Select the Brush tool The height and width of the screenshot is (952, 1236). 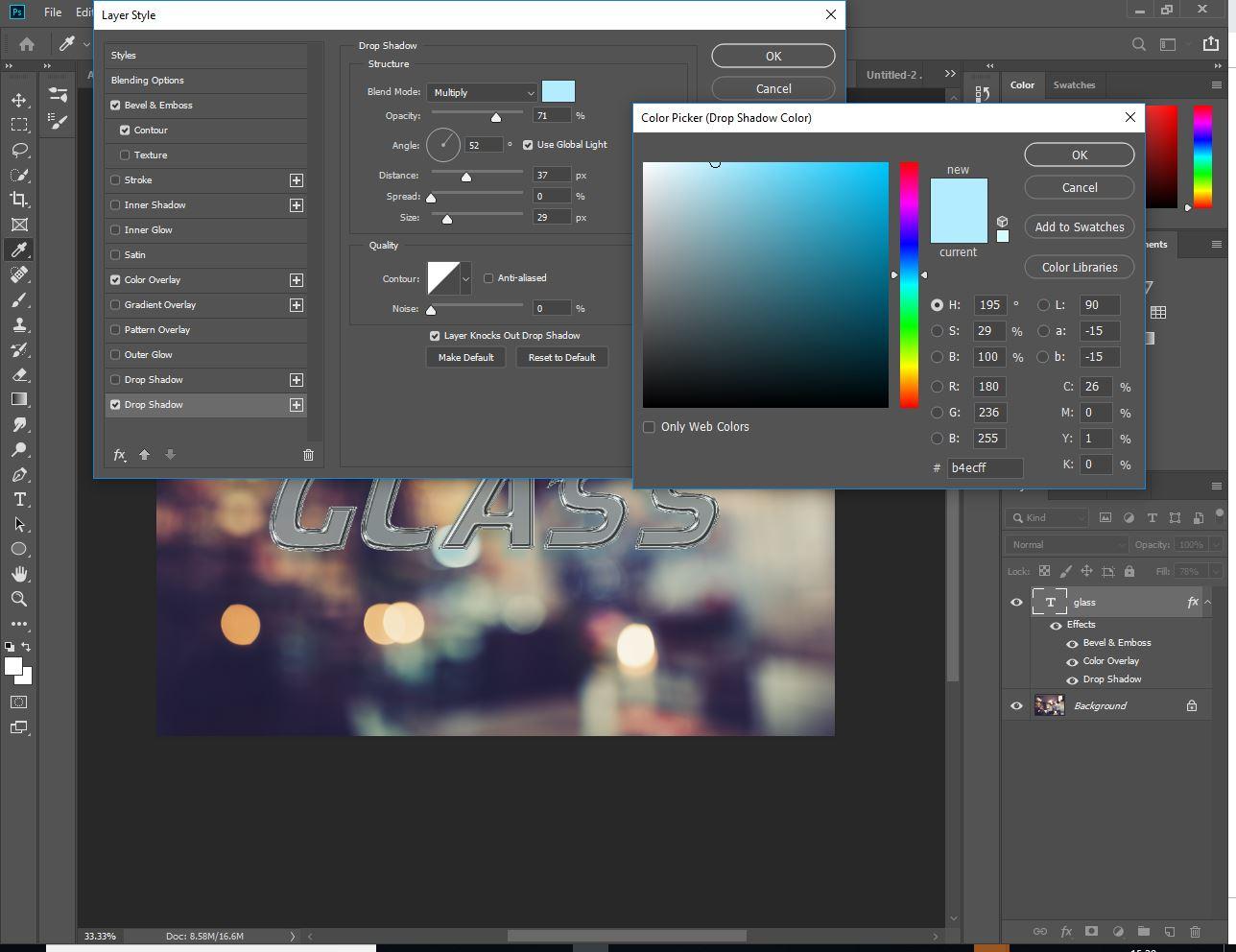click(19, 299)
